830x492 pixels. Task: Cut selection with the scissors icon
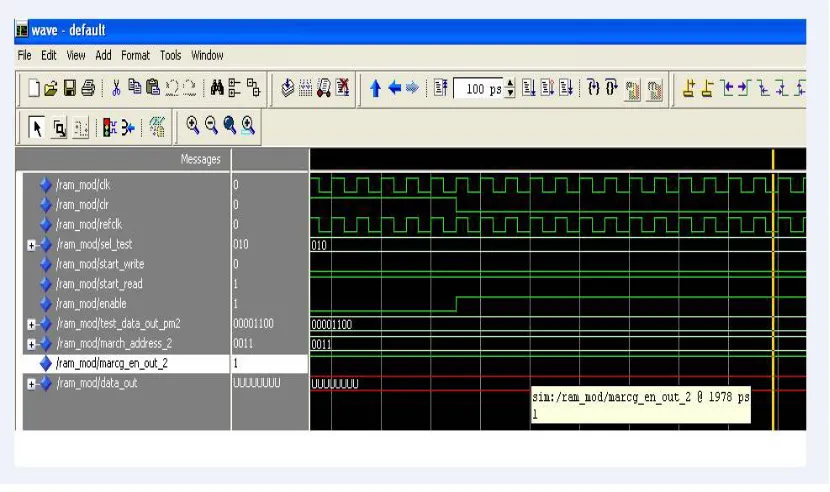(116, 88)
